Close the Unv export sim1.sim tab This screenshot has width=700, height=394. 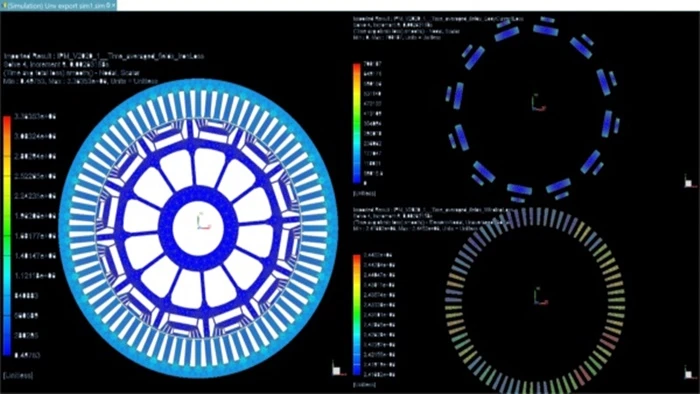[113, 5]
